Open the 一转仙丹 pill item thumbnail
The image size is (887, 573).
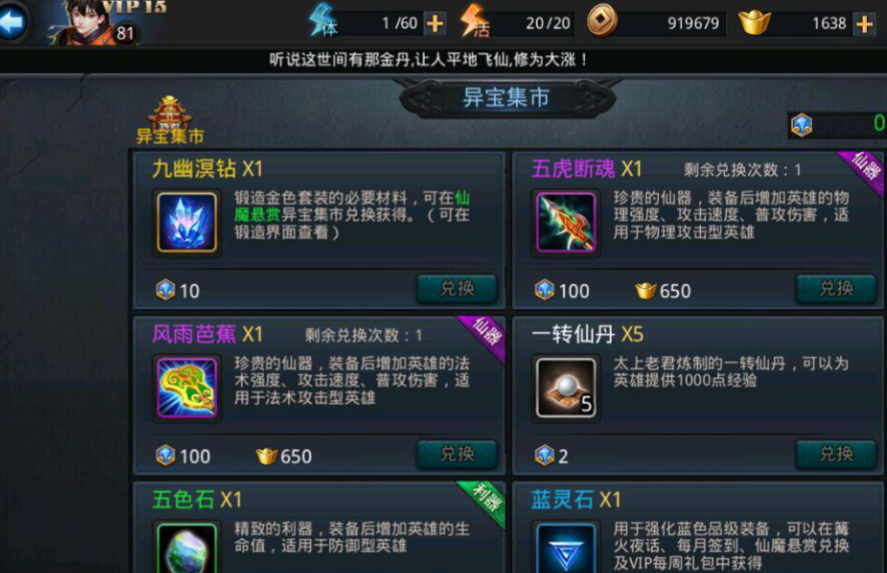566,388
